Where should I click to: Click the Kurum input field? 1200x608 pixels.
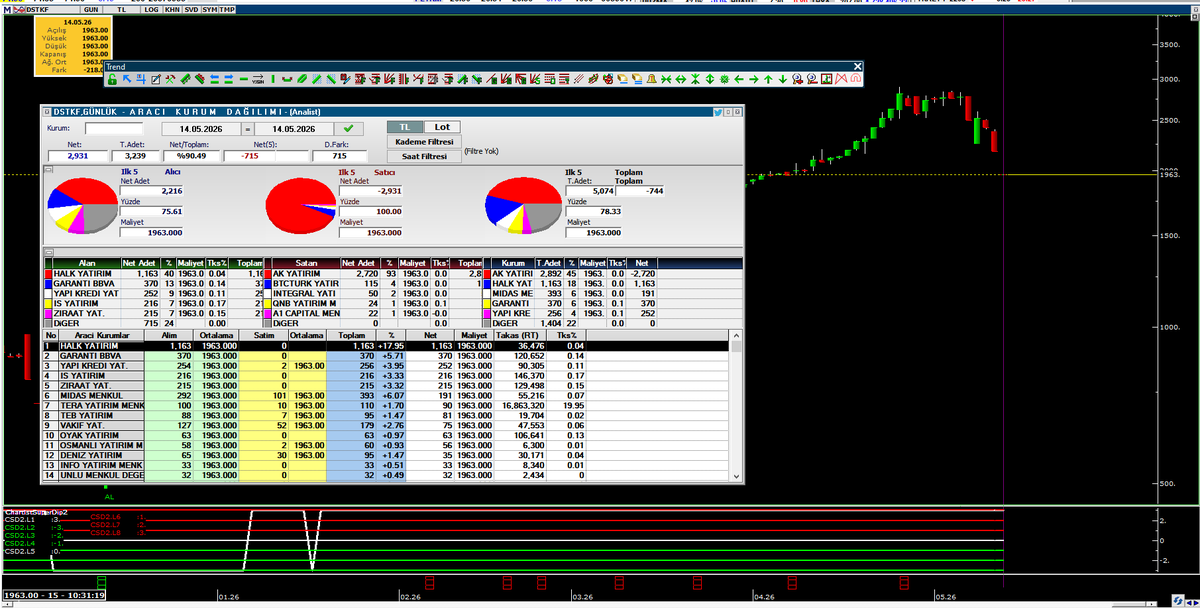(114, 128)
